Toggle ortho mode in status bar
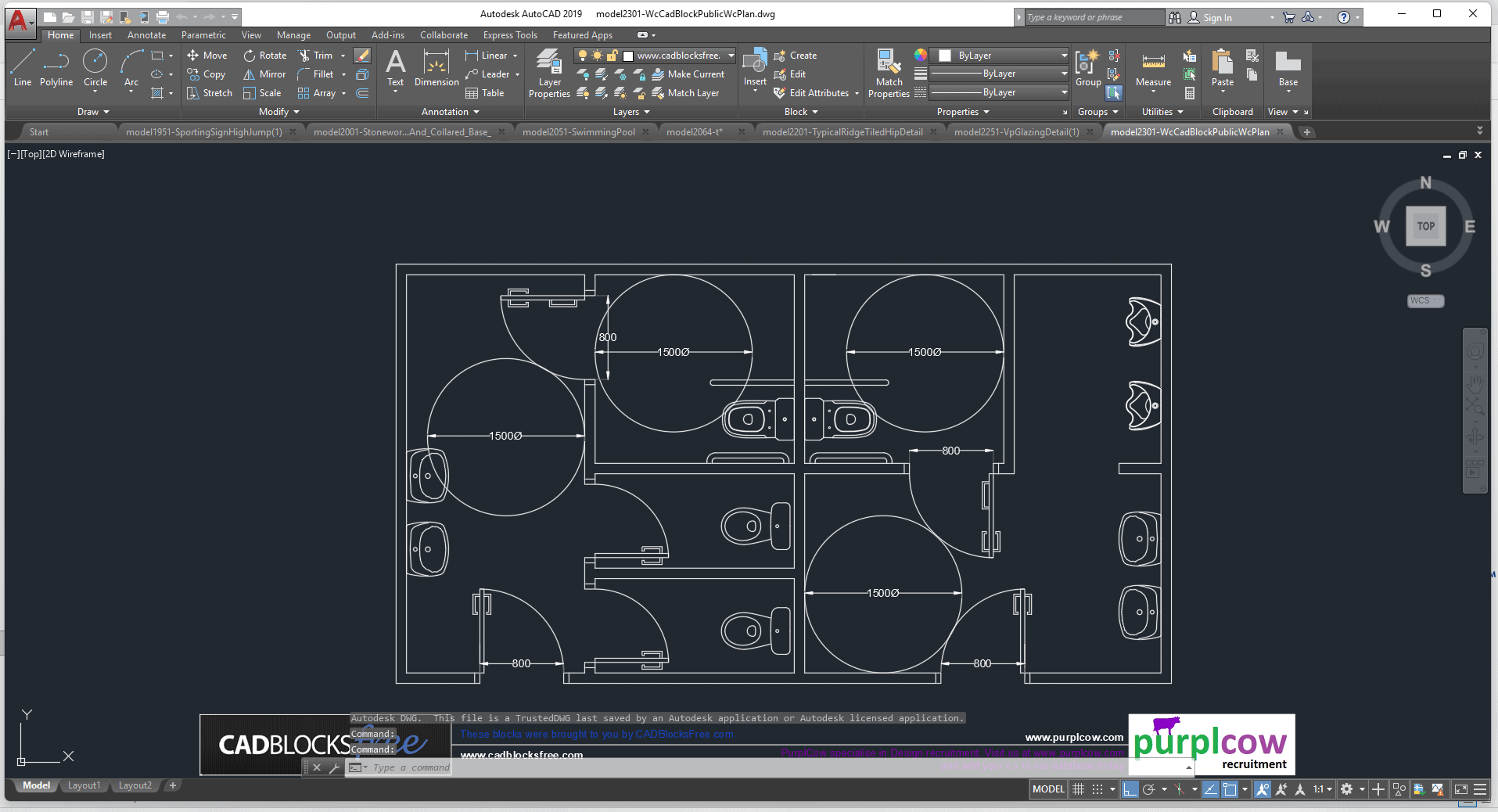 click(1130, 789)
